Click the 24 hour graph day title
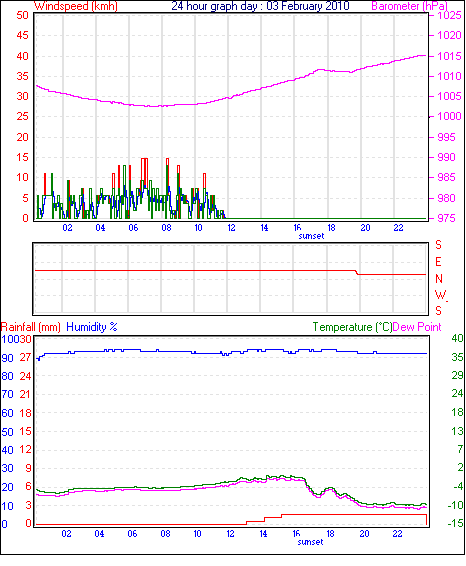466x566 pixels. point(260,6)
